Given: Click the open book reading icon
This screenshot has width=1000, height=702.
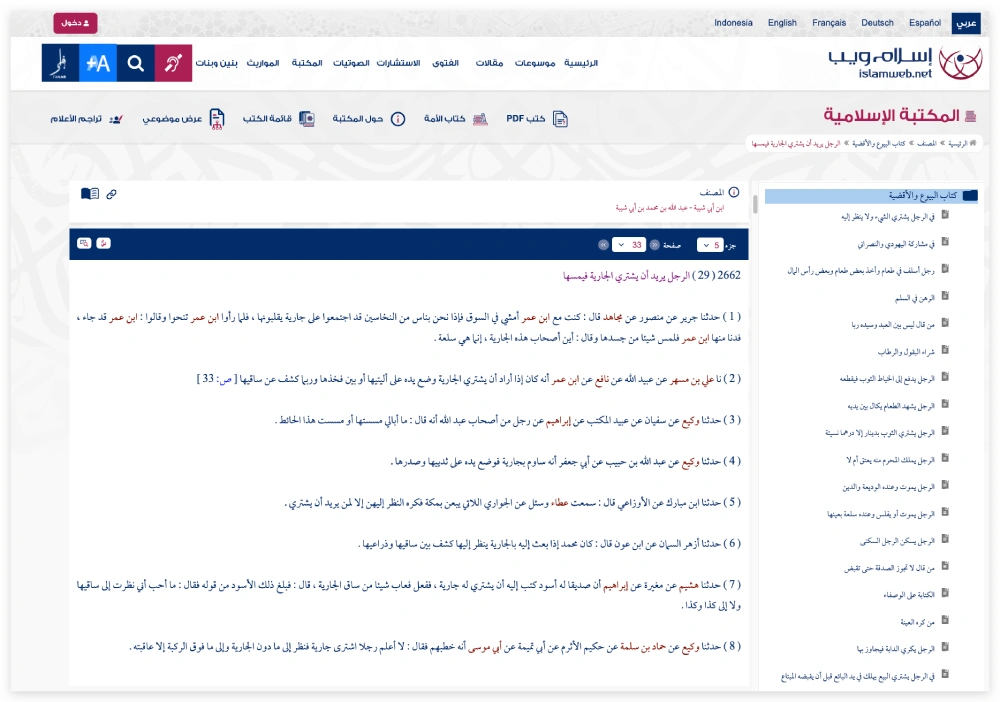Looking at the screenshot, I should (x=90, y=194).
